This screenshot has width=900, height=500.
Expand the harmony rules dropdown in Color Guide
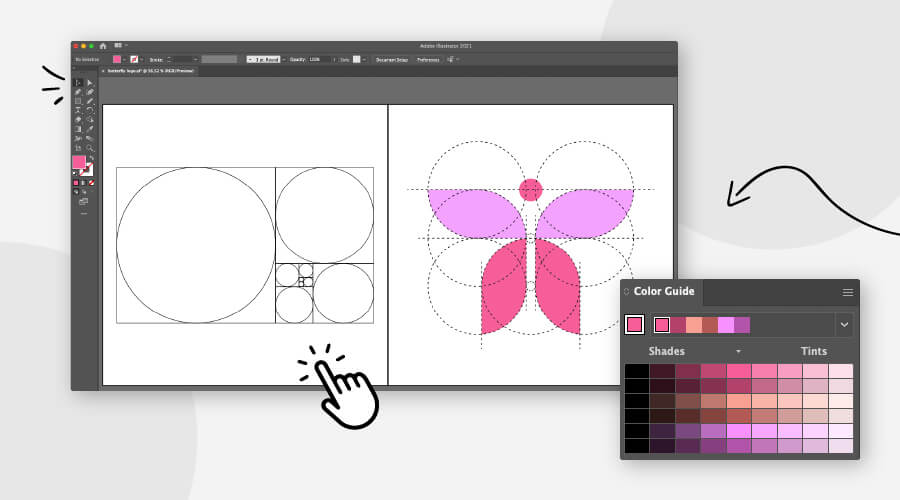point(844,324)
